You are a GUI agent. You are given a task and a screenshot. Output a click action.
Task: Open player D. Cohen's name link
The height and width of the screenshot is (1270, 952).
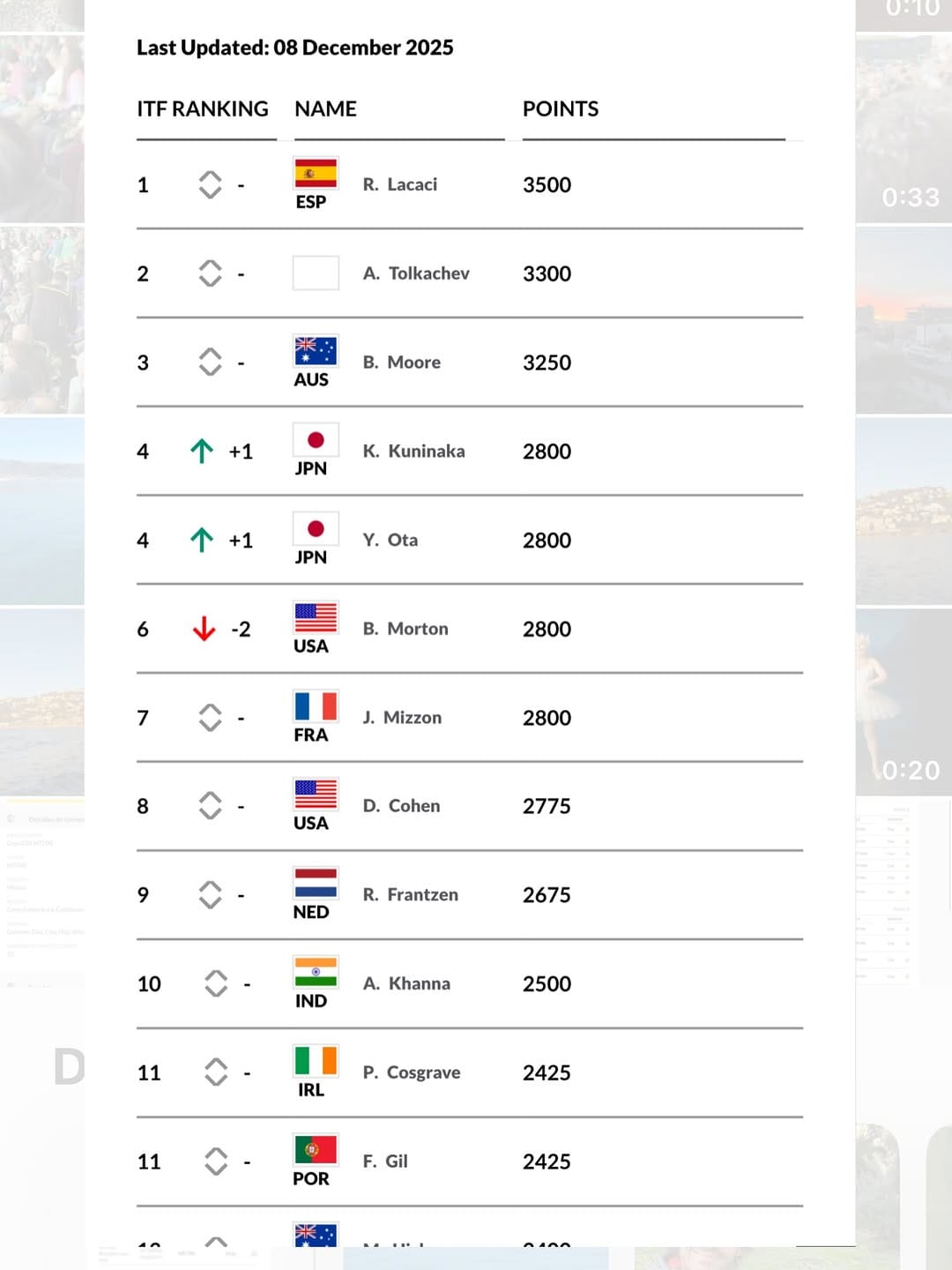[401, 806]
